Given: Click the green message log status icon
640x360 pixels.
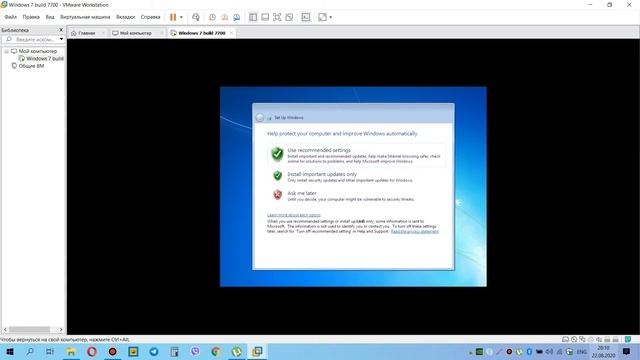Looking at the screenshot, I should 628,339.
